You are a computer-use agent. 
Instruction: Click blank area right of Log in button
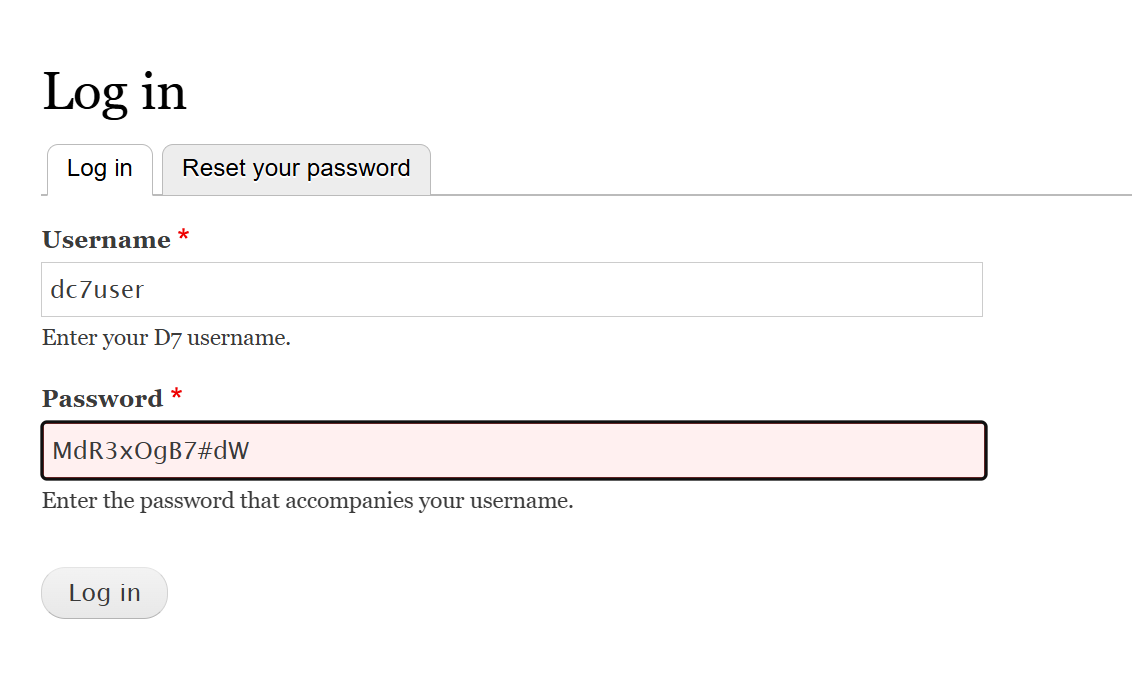click(500, 593)
